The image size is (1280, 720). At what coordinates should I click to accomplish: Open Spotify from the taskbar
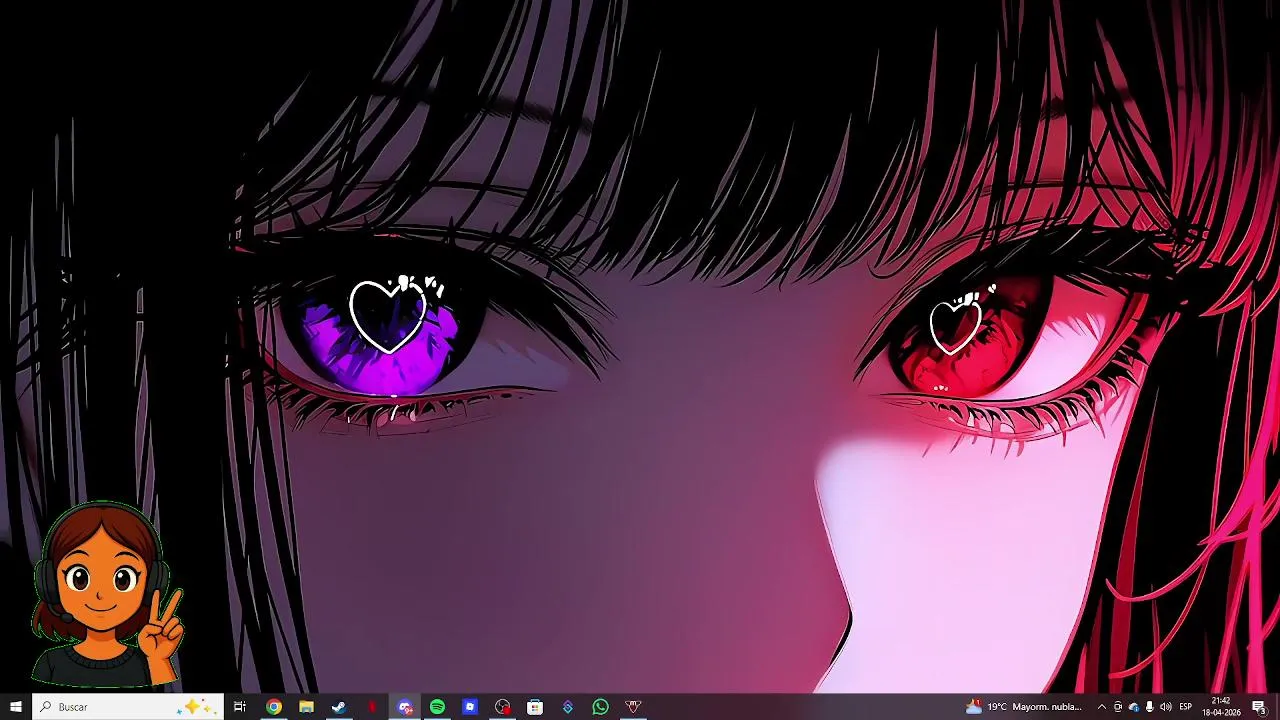[437, 707]
